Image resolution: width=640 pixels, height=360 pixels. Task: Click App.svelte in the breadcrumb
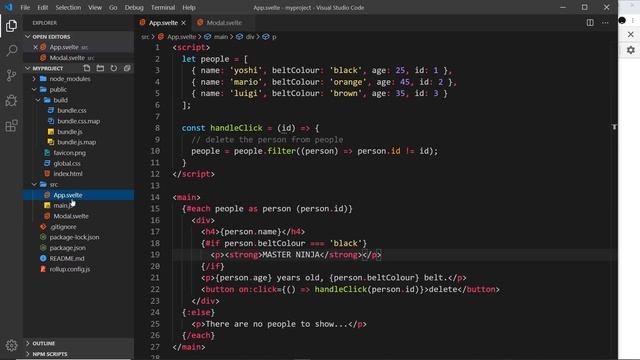point(182,37)
